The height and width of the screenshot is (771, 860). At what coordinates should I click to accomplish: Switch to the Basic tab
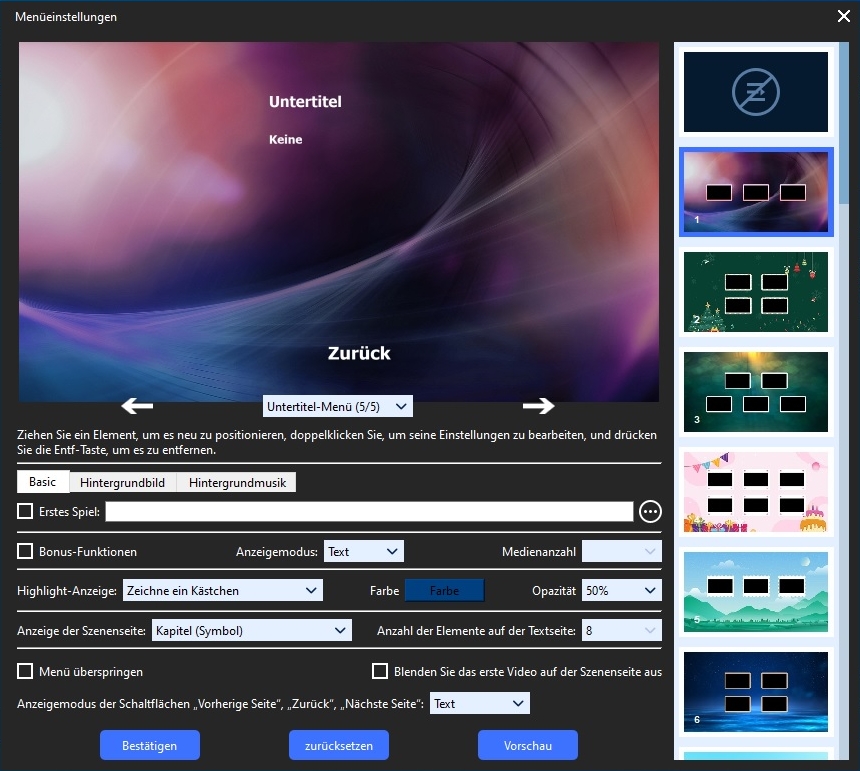coord(43,481)
